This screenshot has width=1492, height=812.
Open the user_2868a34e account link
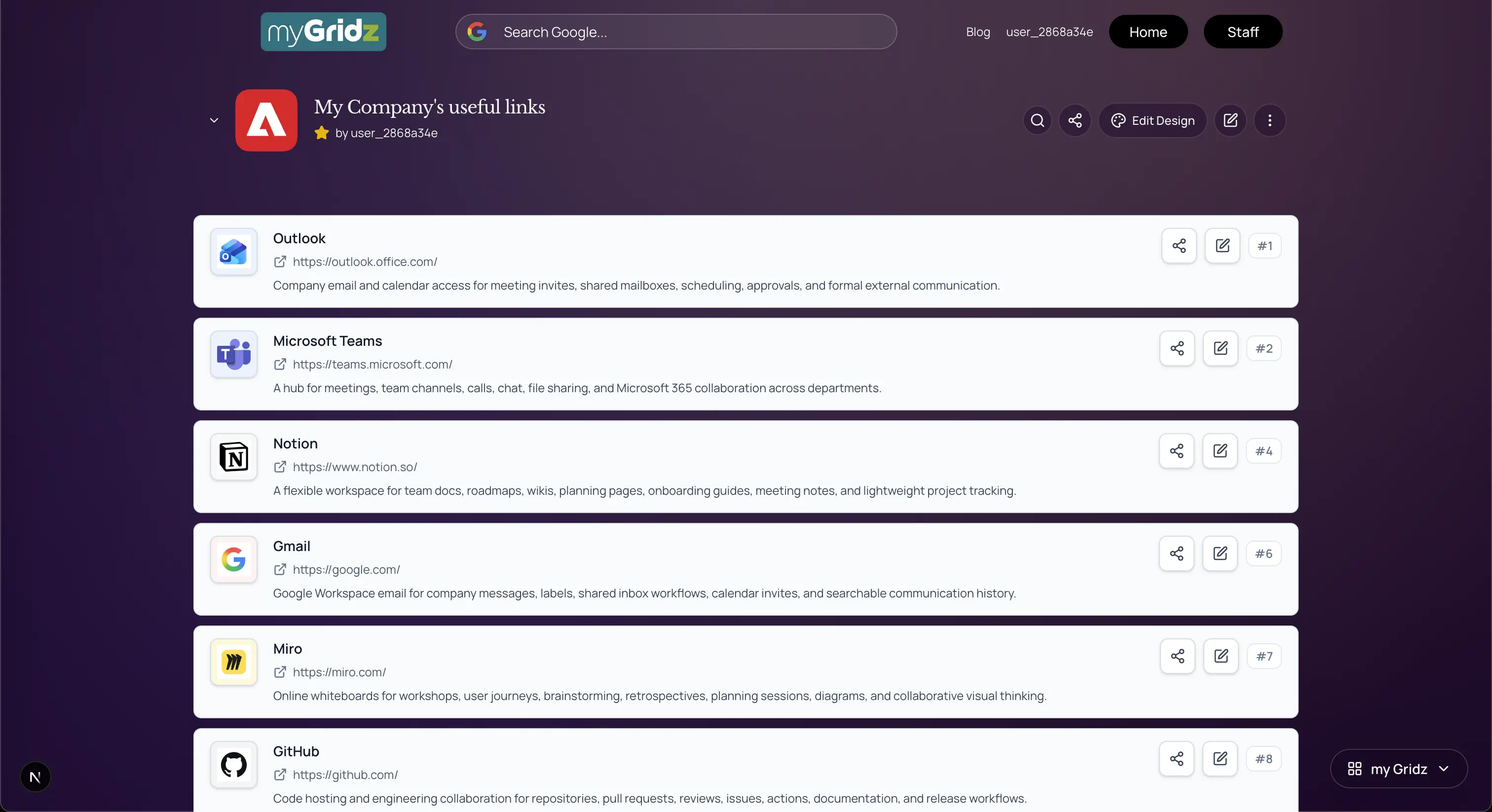click(x=1049, y=32)
